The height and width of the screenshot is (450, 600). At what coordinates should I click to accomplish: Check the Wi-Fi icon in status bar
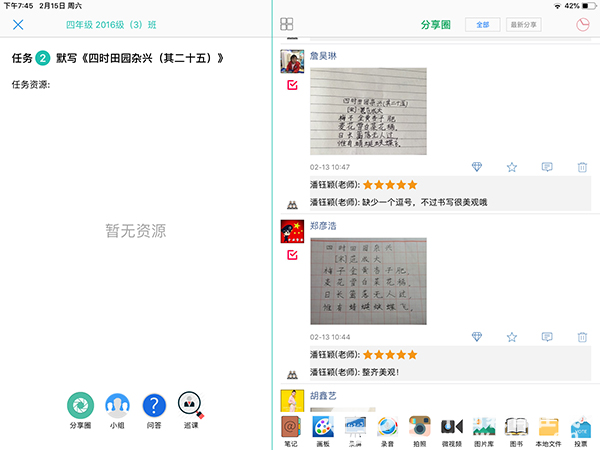coord(557,6)
